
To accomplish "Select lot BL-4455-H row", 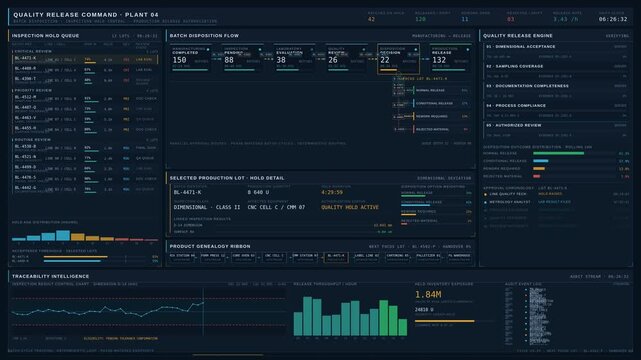I will point(85,130).
